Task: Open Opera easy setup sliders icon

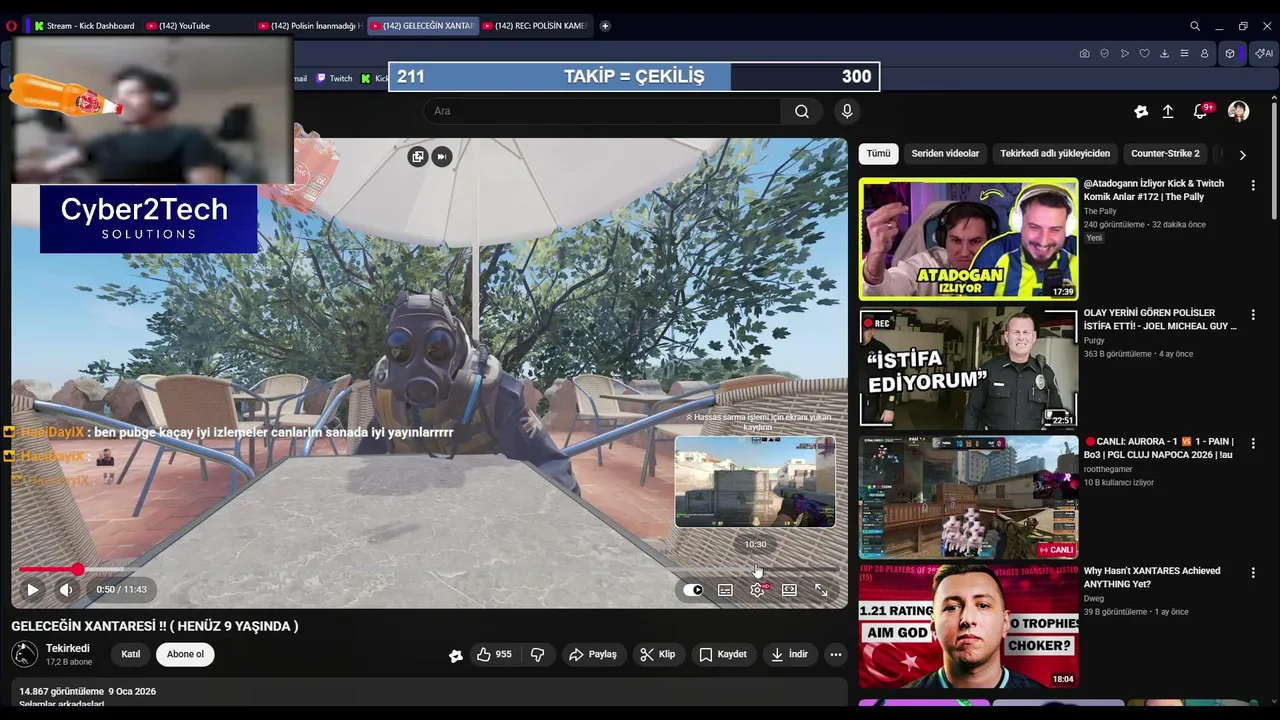Action: [1184, 54]
